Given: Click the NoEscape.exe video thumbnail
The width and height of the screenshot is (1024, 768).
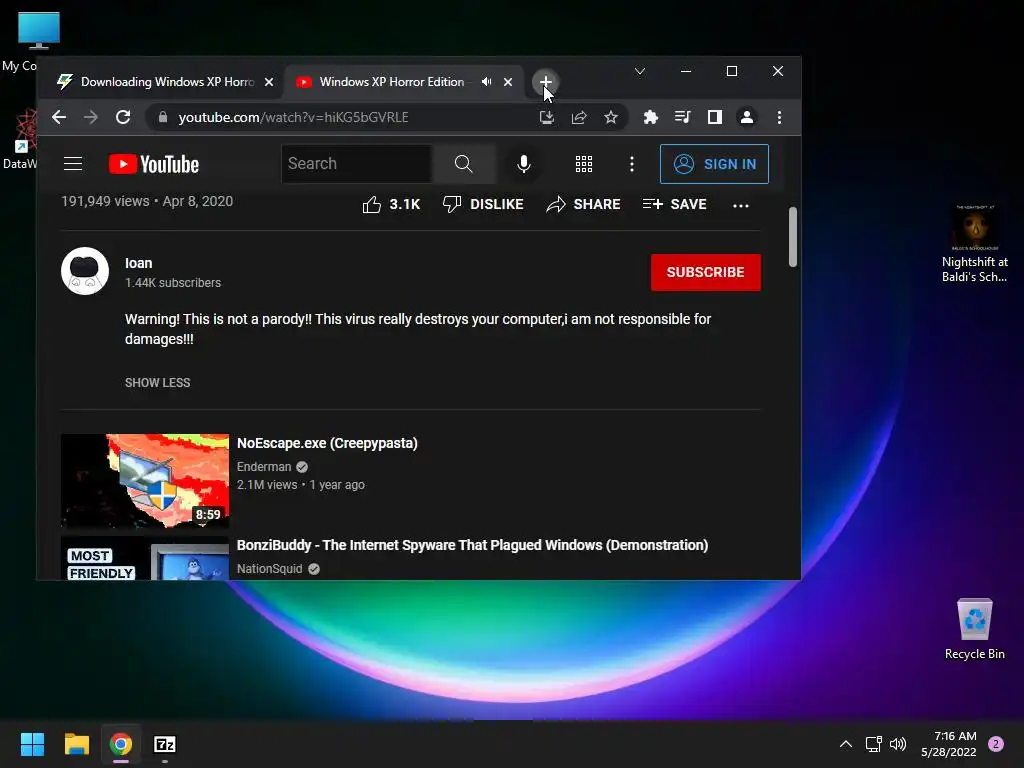Looking at the screenshot, I should 145,481.
